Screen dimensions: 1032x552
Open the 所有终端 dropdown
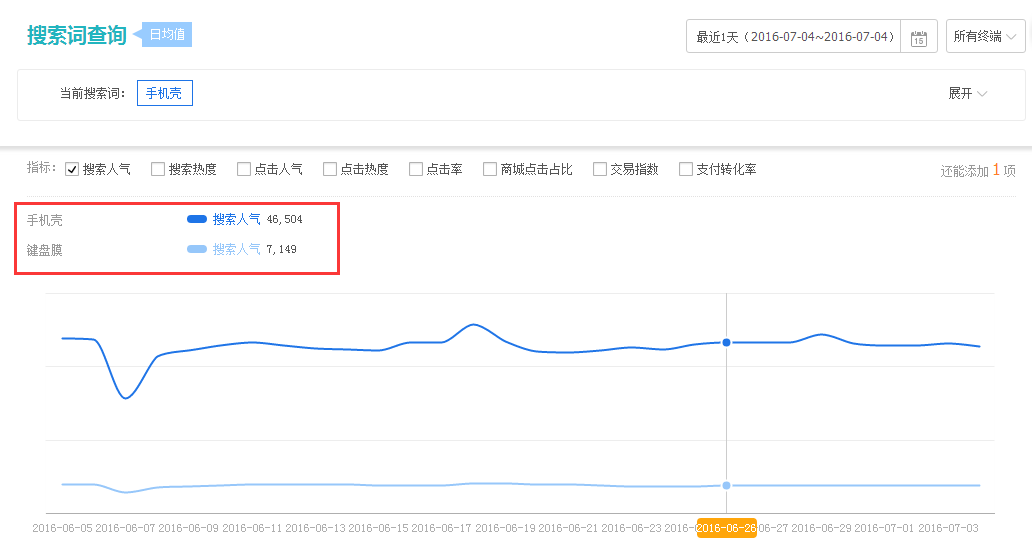985,37
